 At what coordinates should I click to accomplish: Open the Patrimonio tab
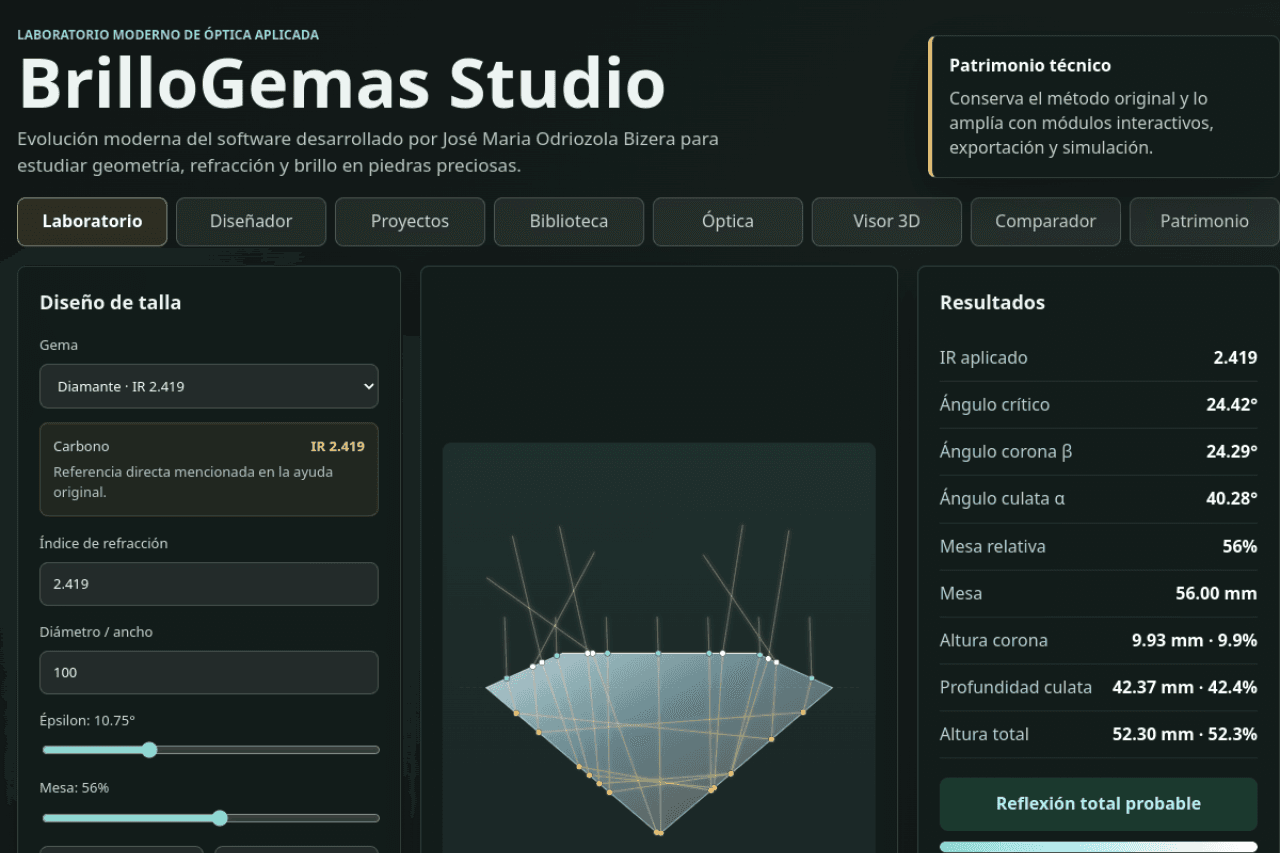tap(1204, 221)
